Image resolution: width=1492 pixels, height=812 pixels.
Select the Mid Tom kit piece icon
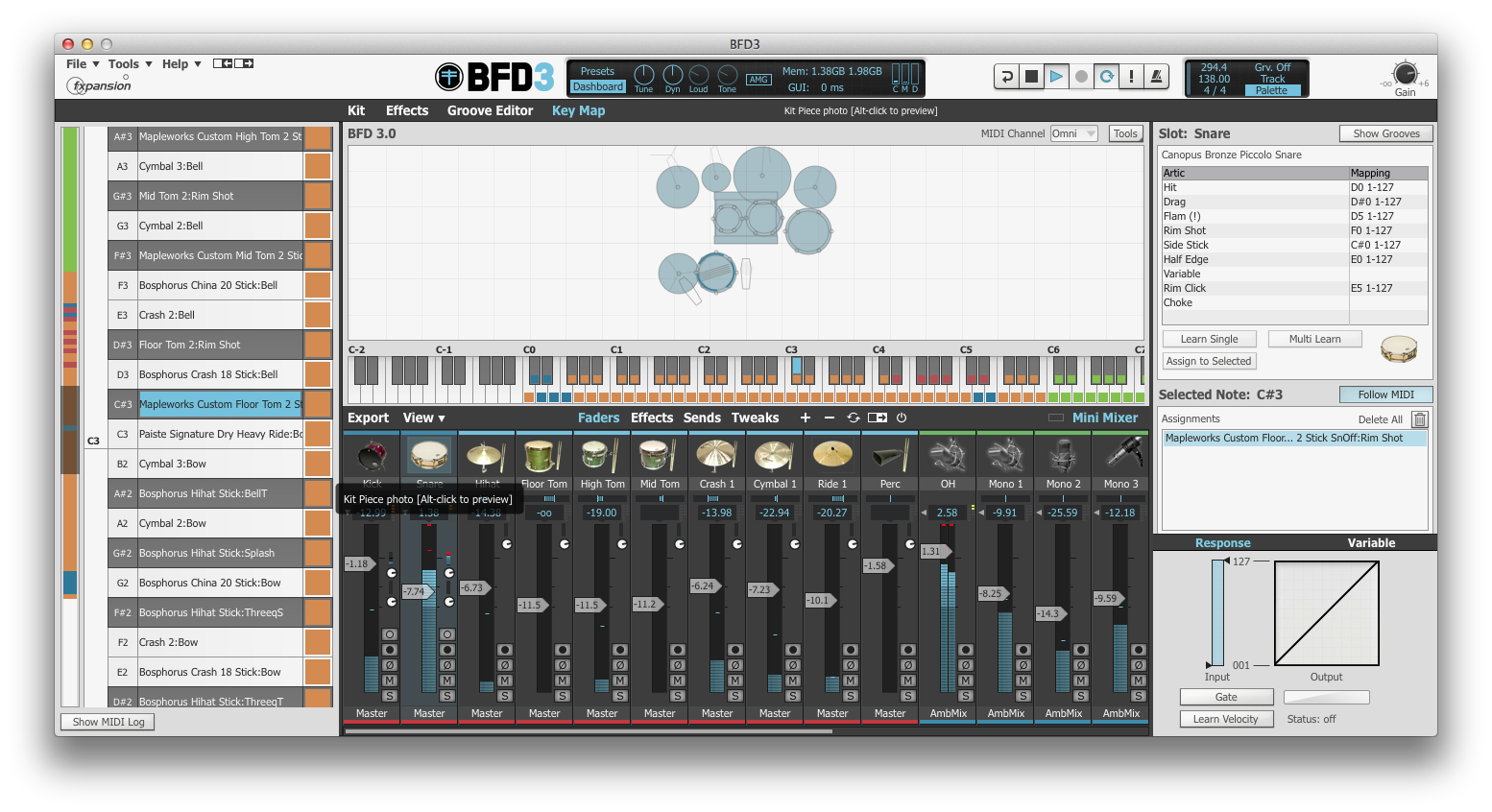click(660, 455)
